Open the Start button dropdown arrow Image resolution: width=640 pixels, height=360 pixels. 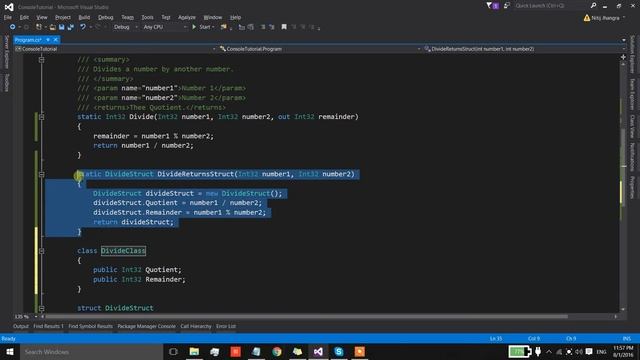click(x=213, y=27)
